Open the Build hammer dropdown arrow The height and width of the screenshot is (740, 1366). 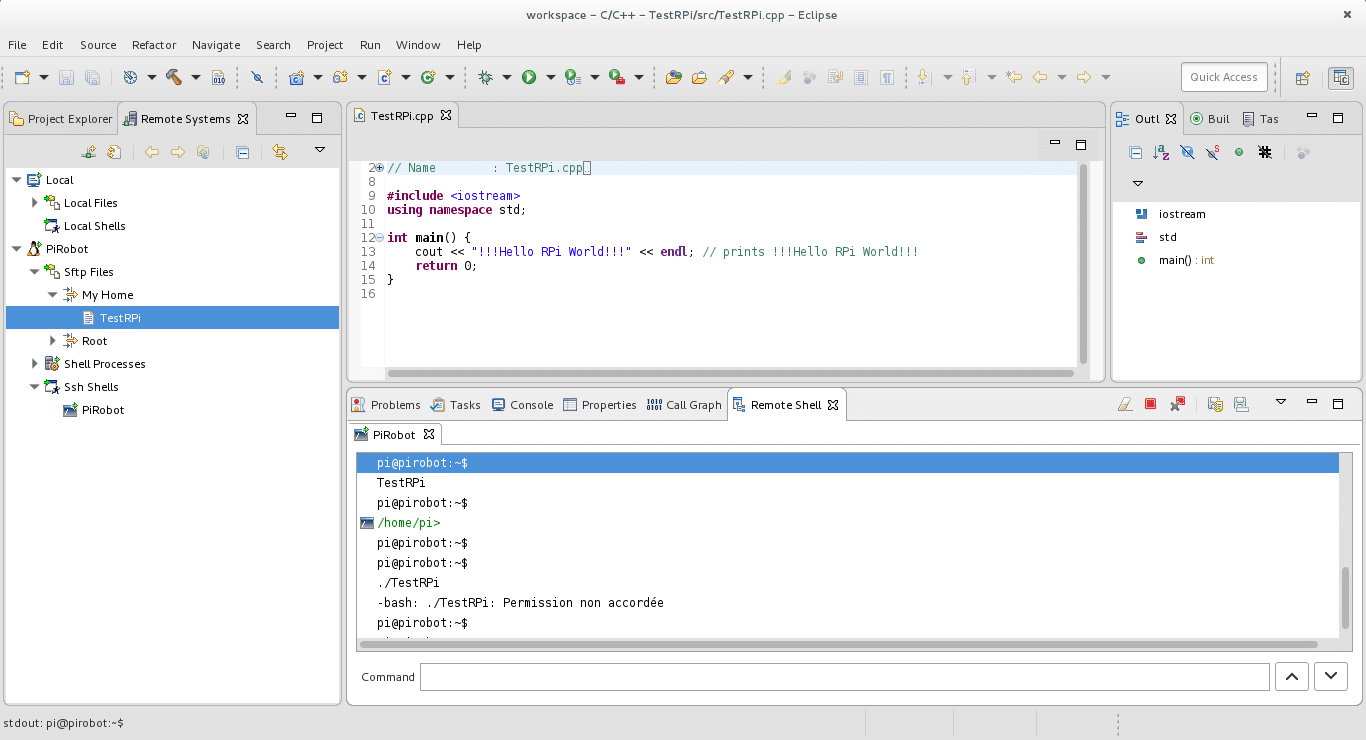[196, 77]
